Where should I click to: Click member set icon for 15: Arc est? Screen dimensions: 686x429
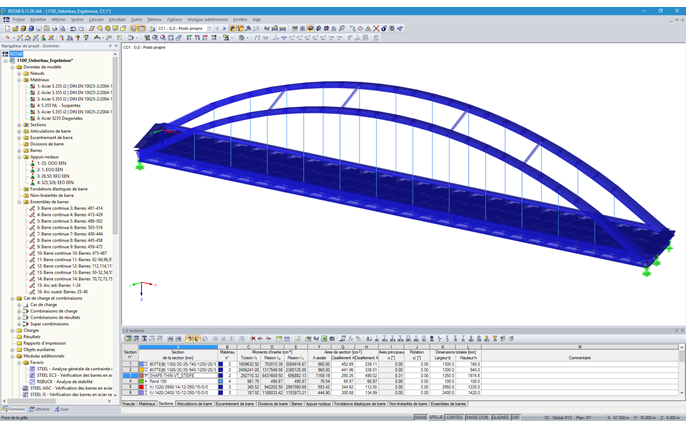(32, 285)
